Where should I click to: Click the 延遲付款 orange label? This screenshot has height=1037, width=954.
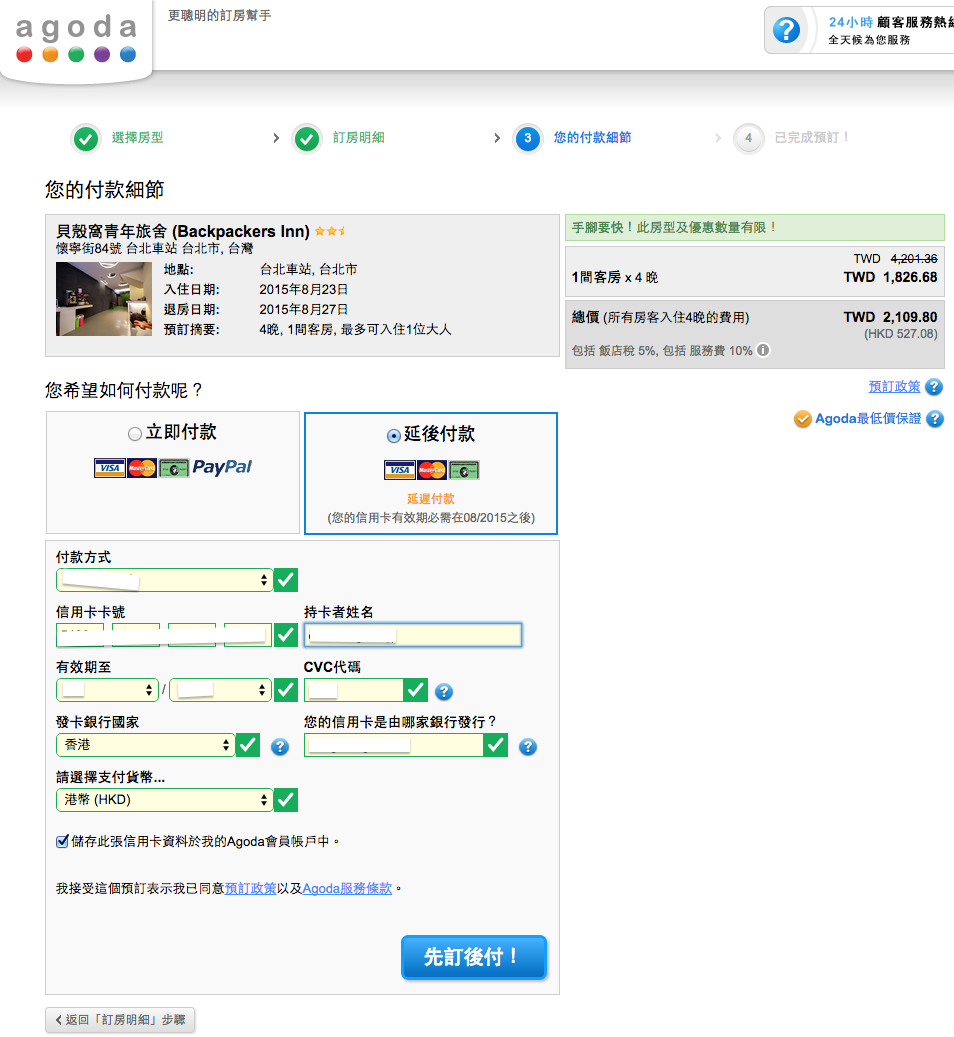[431, 499]
